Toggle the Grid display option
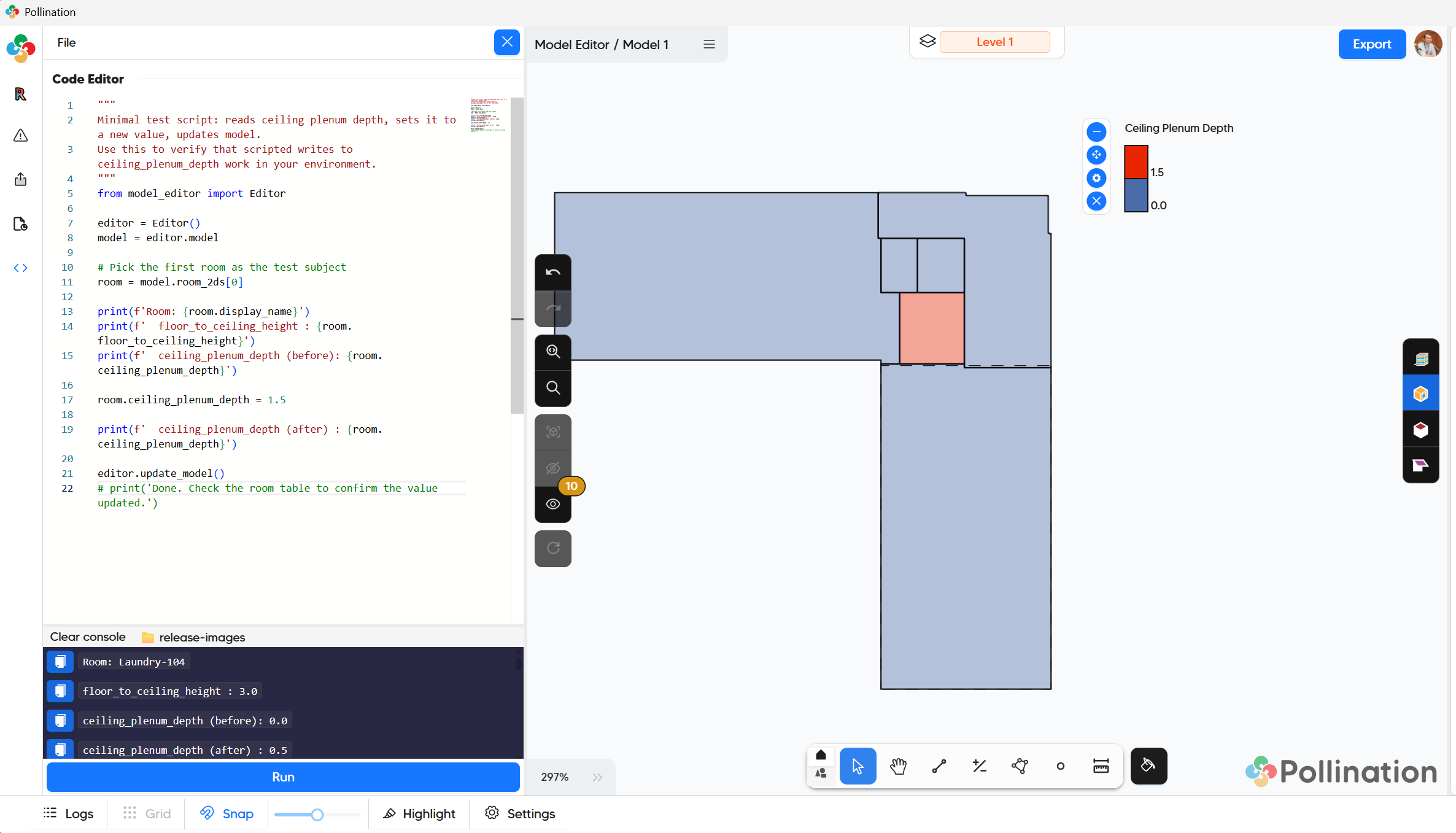 147,813
